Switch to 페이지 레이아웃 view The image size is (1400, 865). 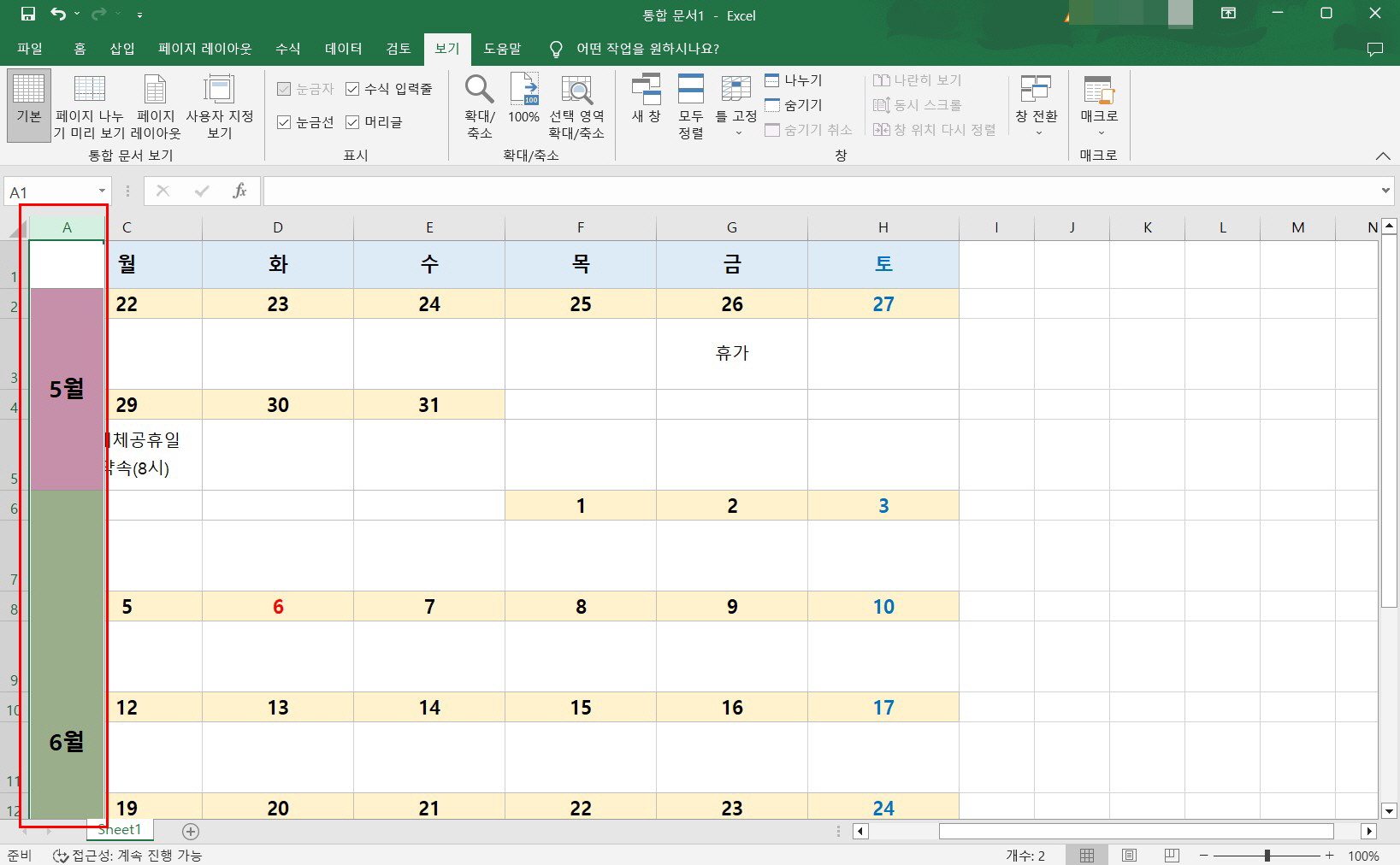tap(156, 107)
